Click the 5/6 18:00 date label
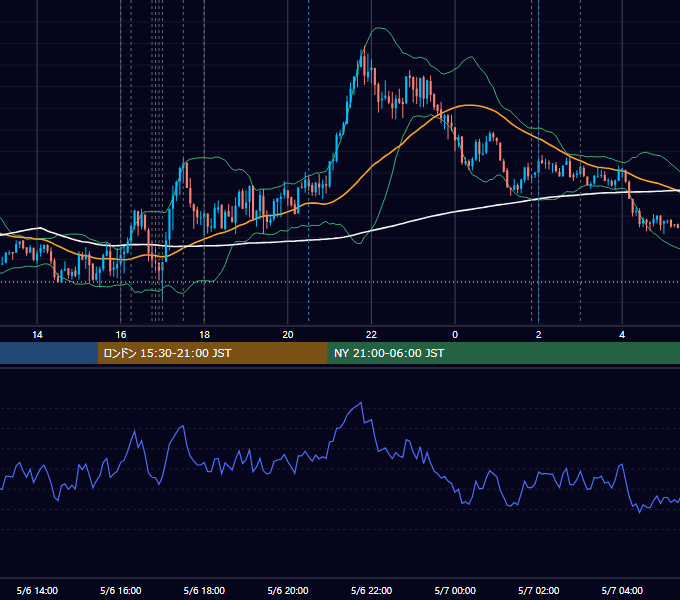 (204, 590)
